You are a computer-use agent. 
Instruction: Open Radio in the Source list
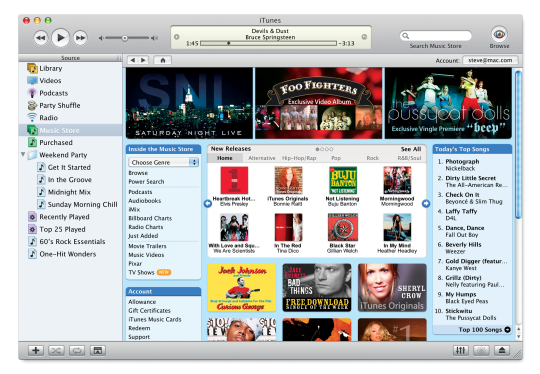(48, 118)
